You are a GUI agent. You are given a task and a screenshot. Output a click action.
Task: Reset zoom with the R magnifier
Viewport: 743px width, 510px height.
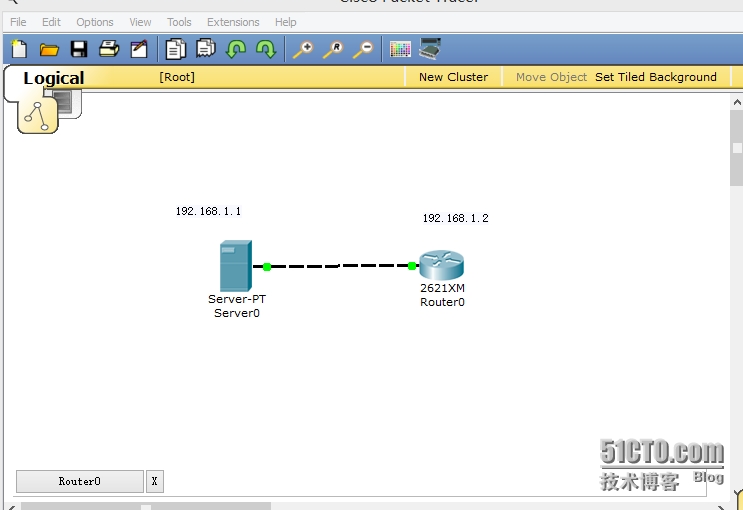(x=333, y=49)
